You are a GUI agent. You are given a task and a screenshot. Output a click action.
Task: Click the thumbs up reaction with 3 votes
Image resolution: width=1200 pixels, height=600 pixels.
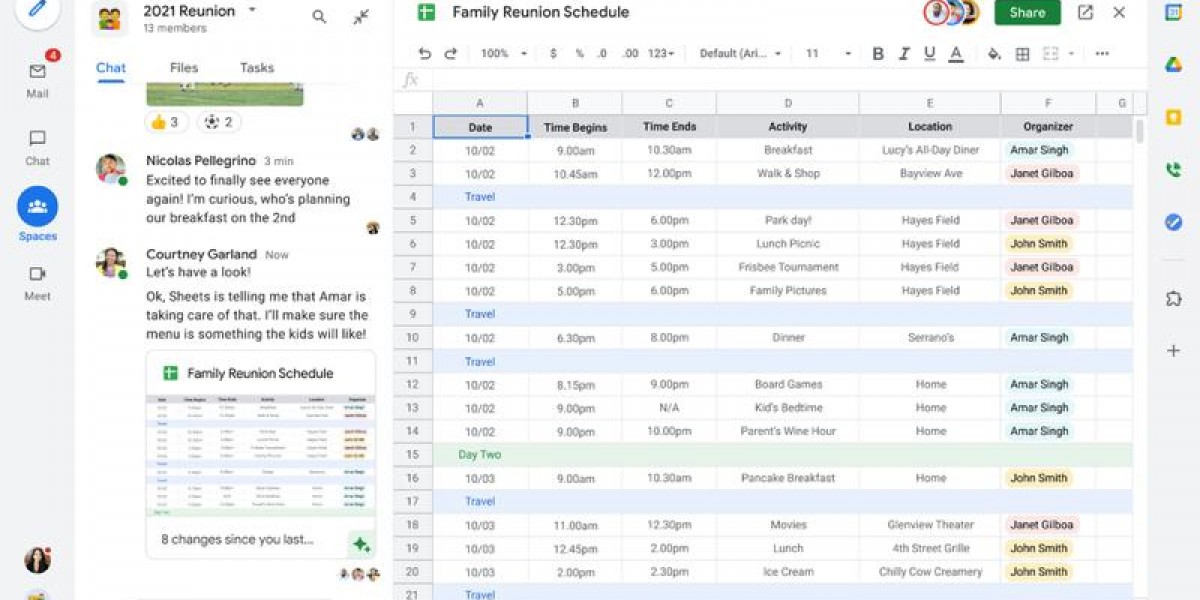pos(166,122)
